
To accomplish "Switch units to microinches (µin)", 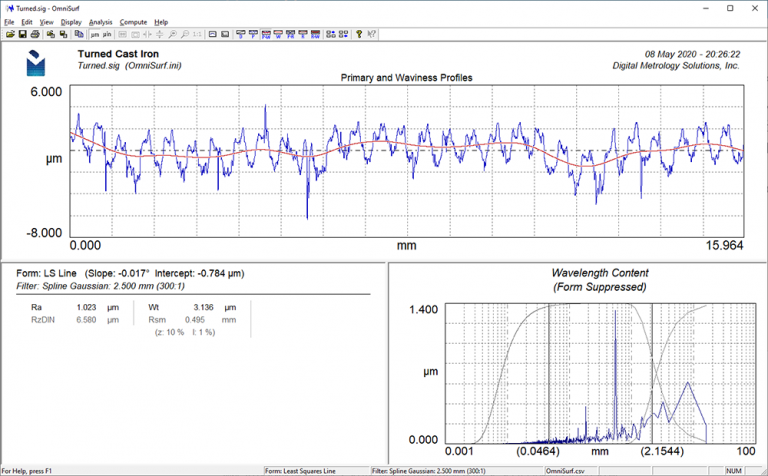I will click(107, 34).
